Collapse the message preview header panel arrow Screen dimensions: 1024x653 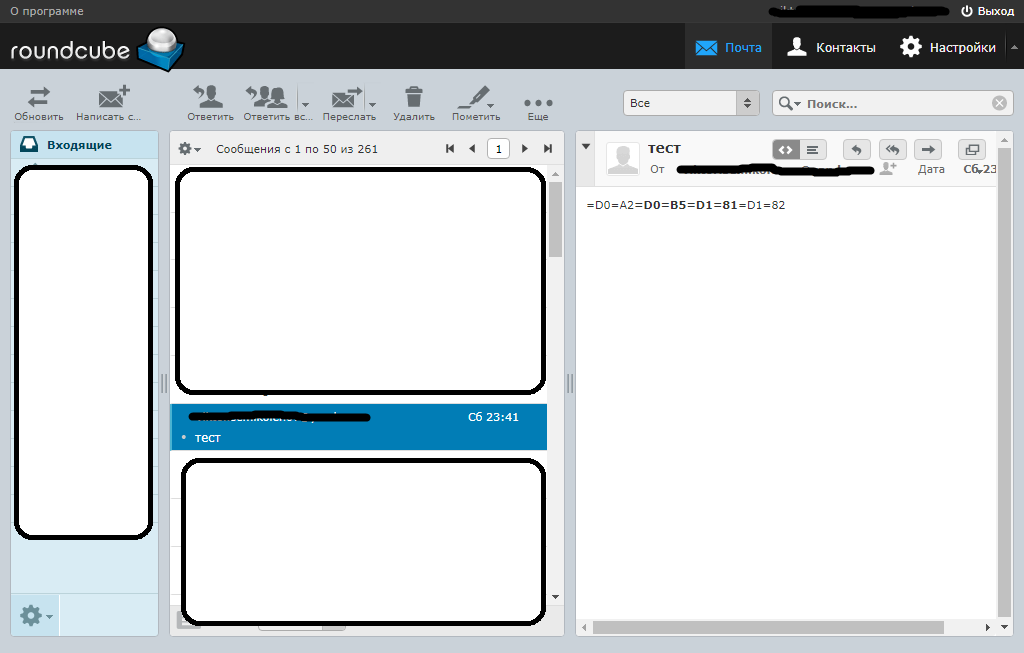pyautogui.click(x=585, y=144)
